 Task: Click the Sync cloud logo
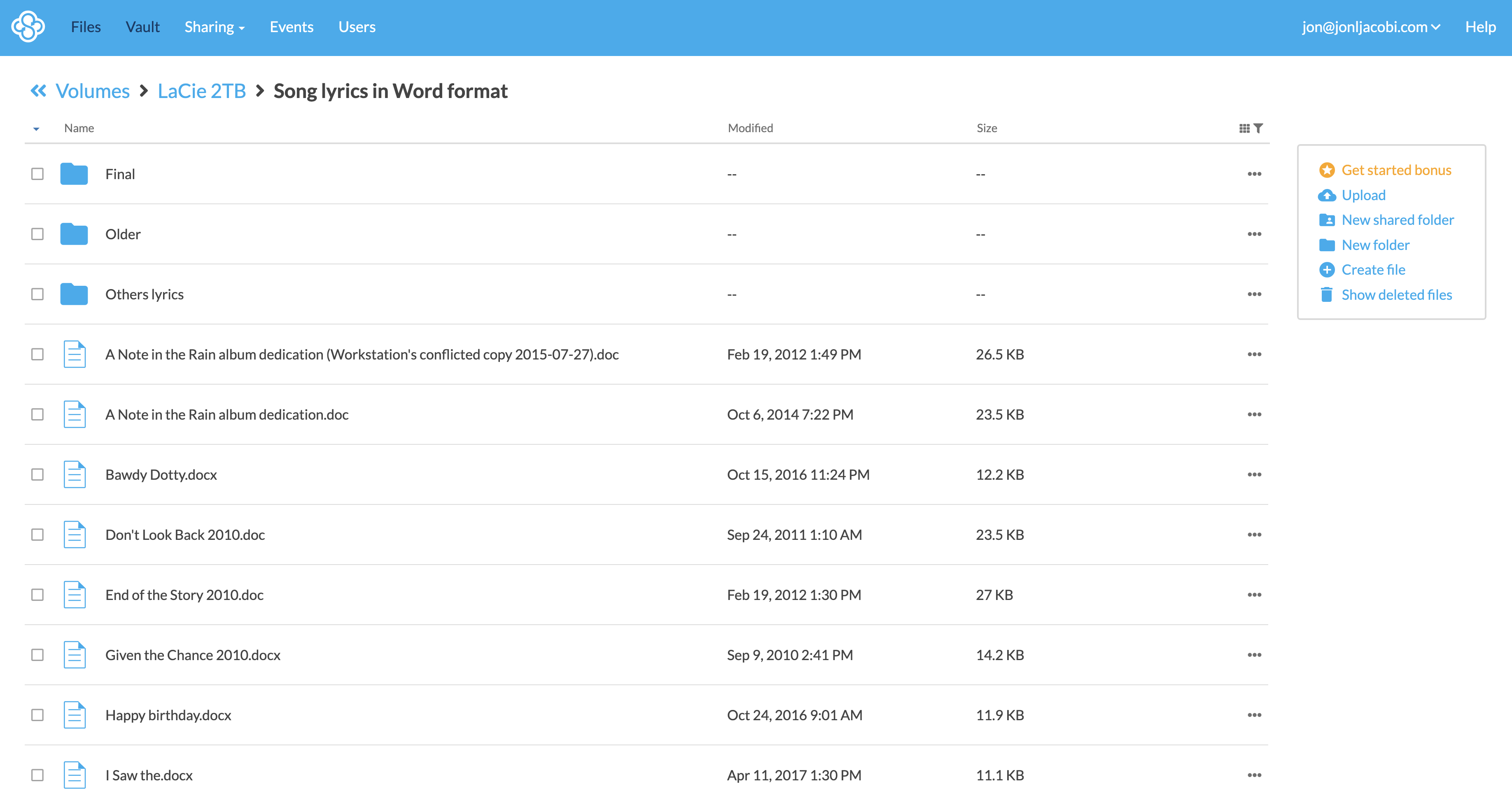tap(28, 27)
